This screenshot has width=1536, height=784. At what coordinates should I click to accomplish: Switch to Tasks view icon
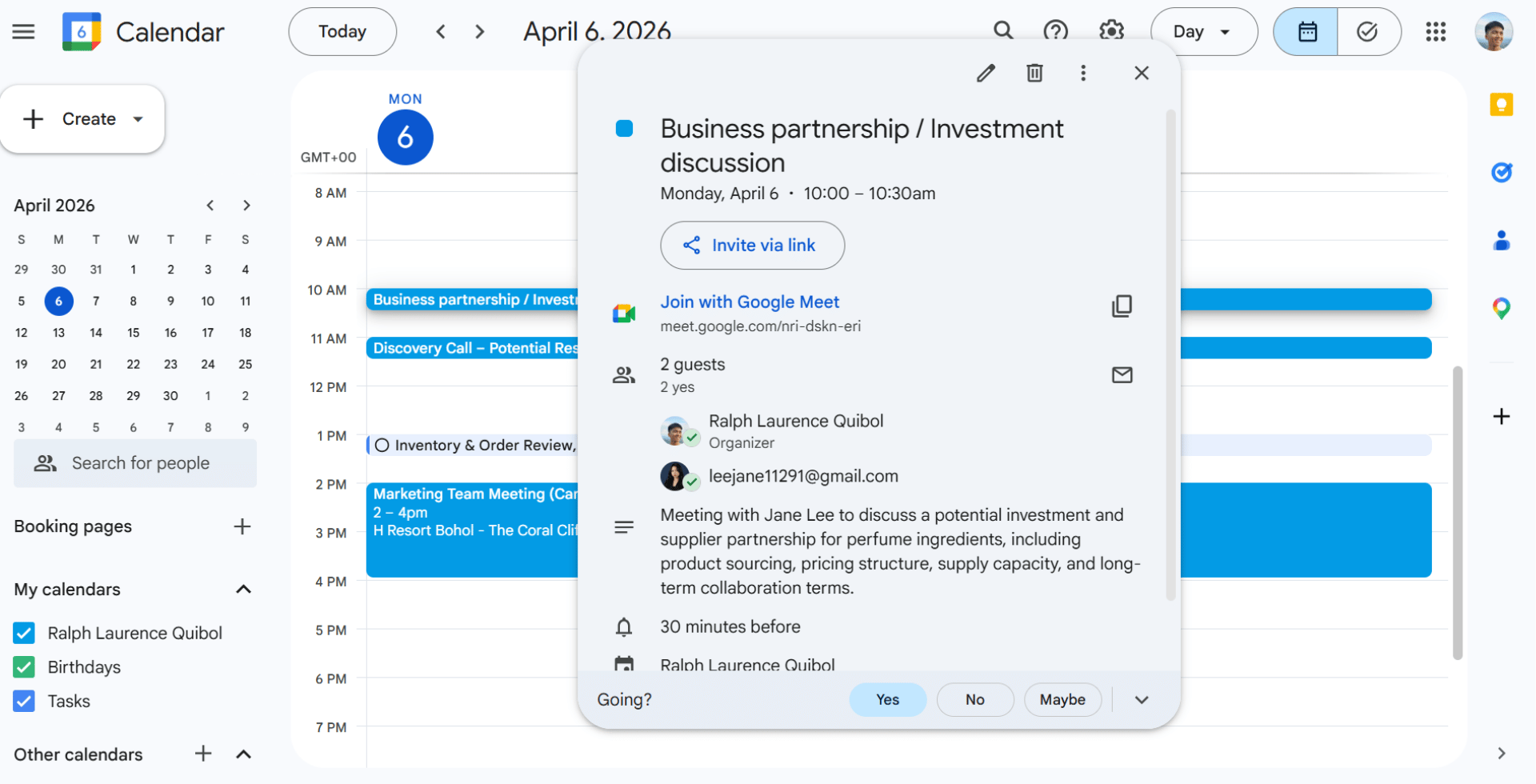click(1368, 32)
